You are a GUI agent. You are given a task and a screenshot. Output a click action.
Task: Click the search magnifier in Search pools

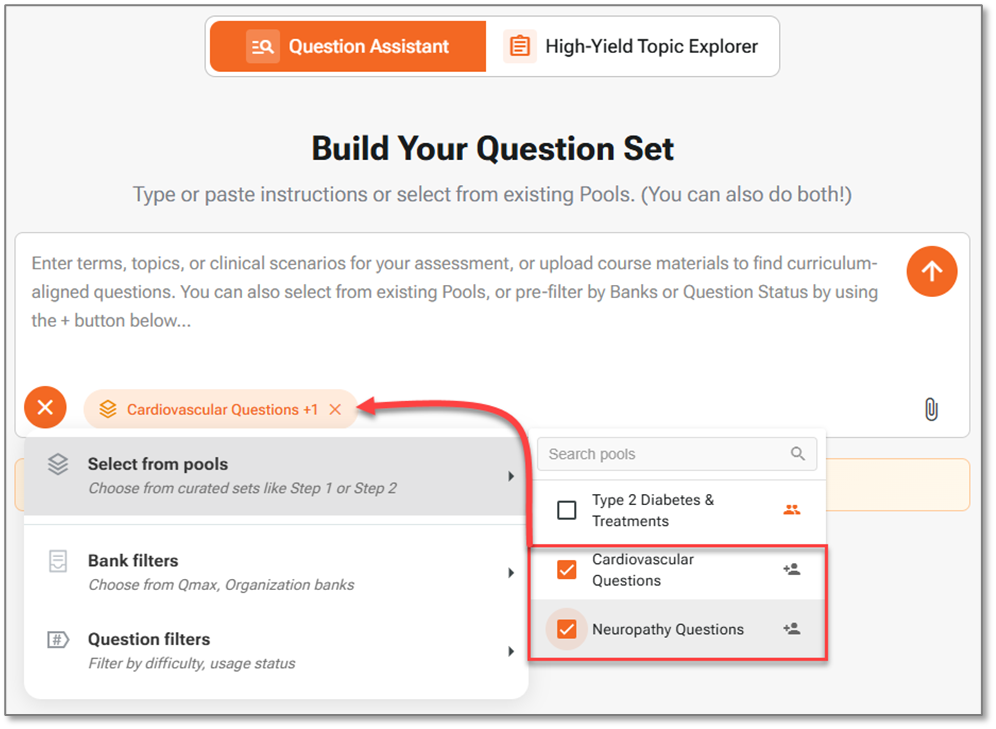click(798, 454)
